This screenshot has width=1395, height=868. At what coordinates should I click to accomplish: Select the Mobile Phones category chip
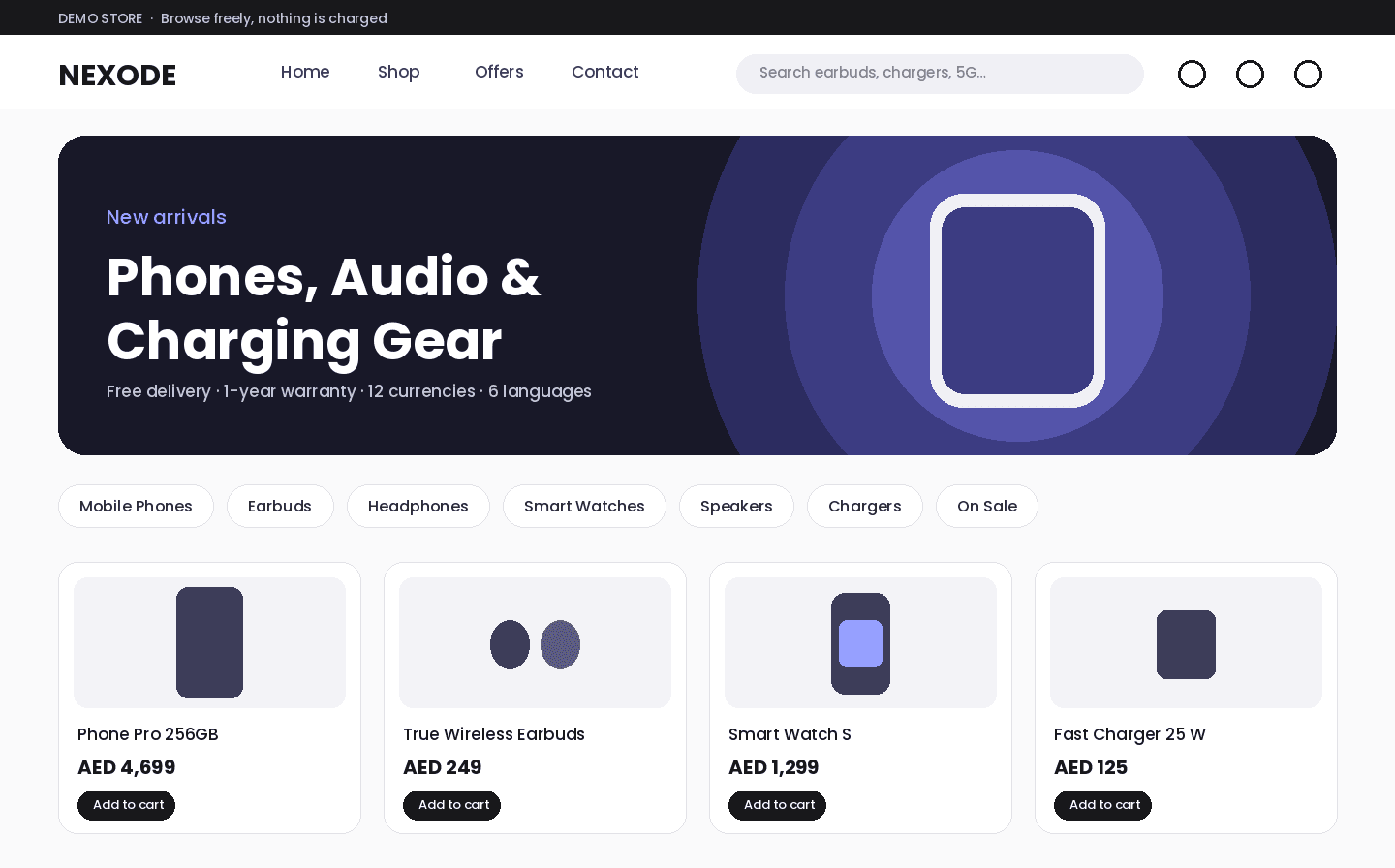136,507
